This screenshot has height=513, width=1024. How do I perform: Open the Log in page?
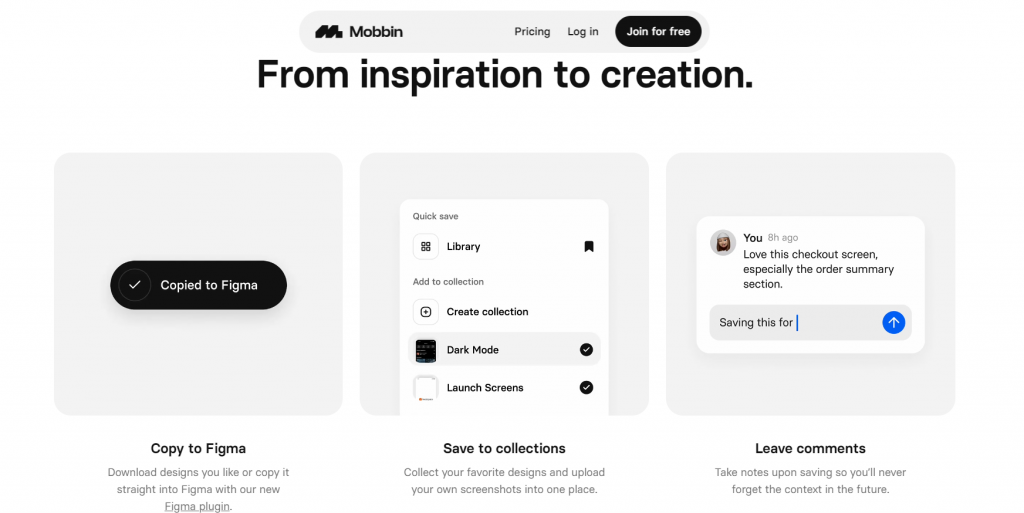coord(583,31)
